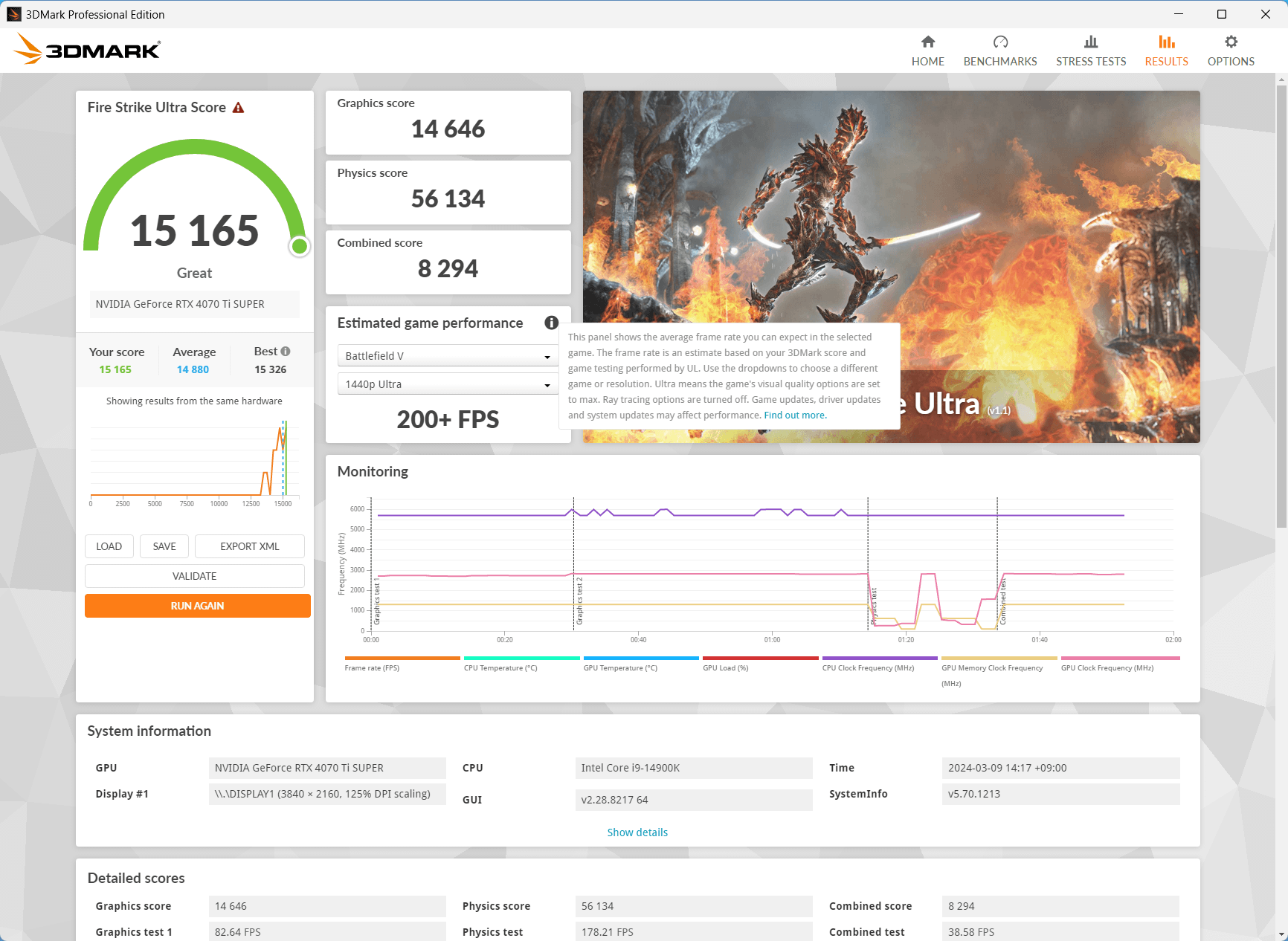1288x941 pixels.
Task: Click the Average value 14 880
Action: [x=193, y=369]
